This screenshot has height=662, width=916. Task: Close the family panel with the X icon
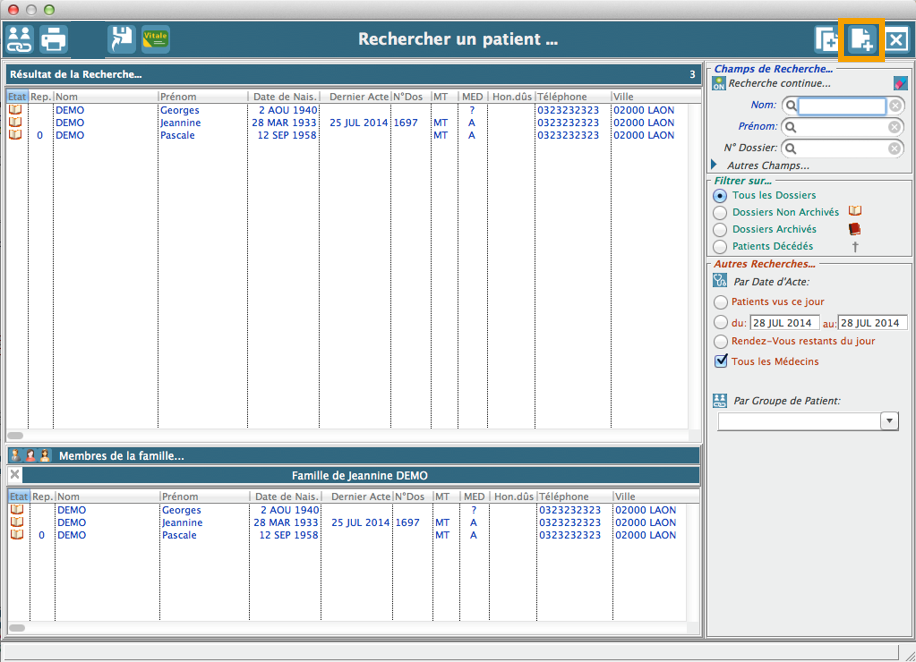coord(15,475)
